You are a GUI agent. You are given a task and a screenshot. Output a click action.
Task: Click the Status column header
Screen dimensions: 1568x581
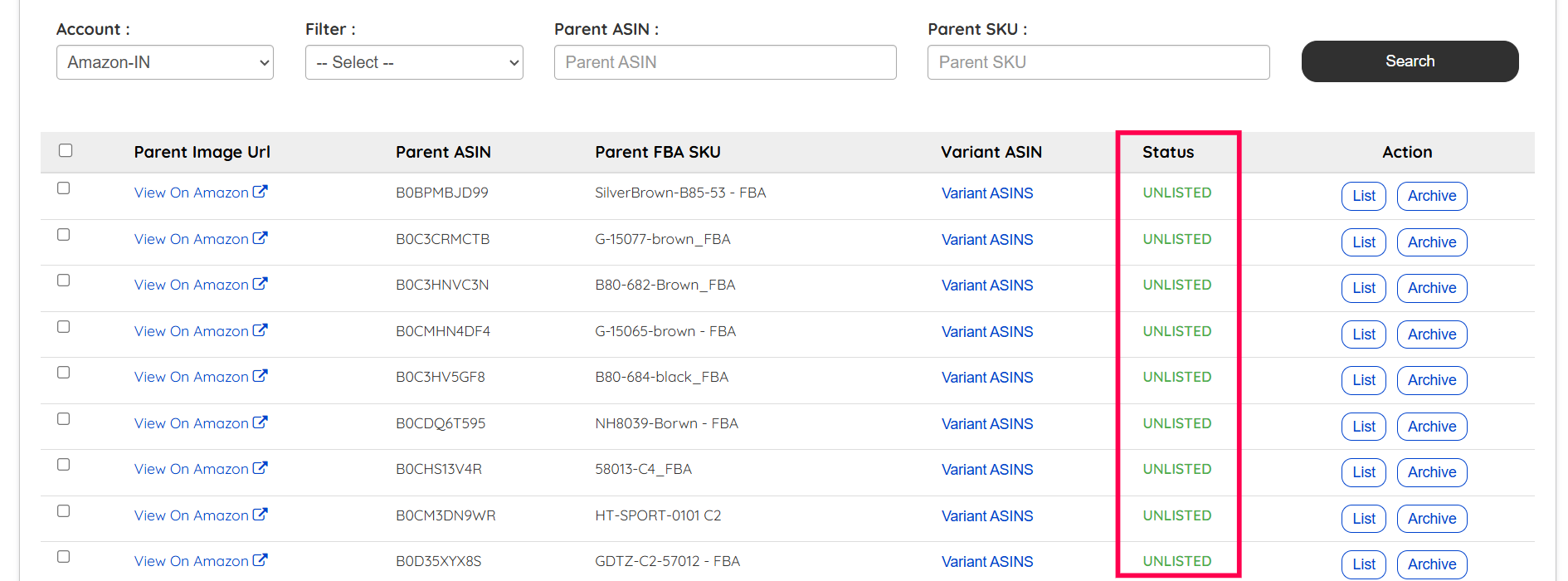click(x=1167, y=152)
